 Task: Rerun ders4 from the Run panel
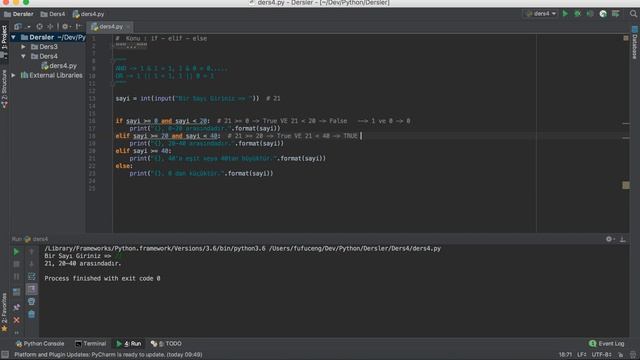16,252
